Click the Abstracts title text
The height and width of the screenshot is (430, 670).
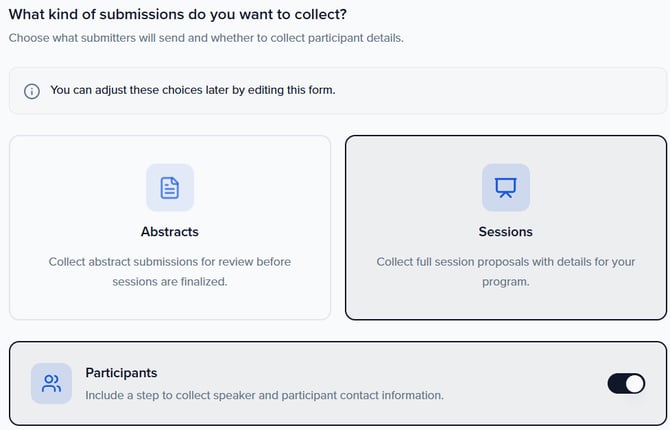170,231
